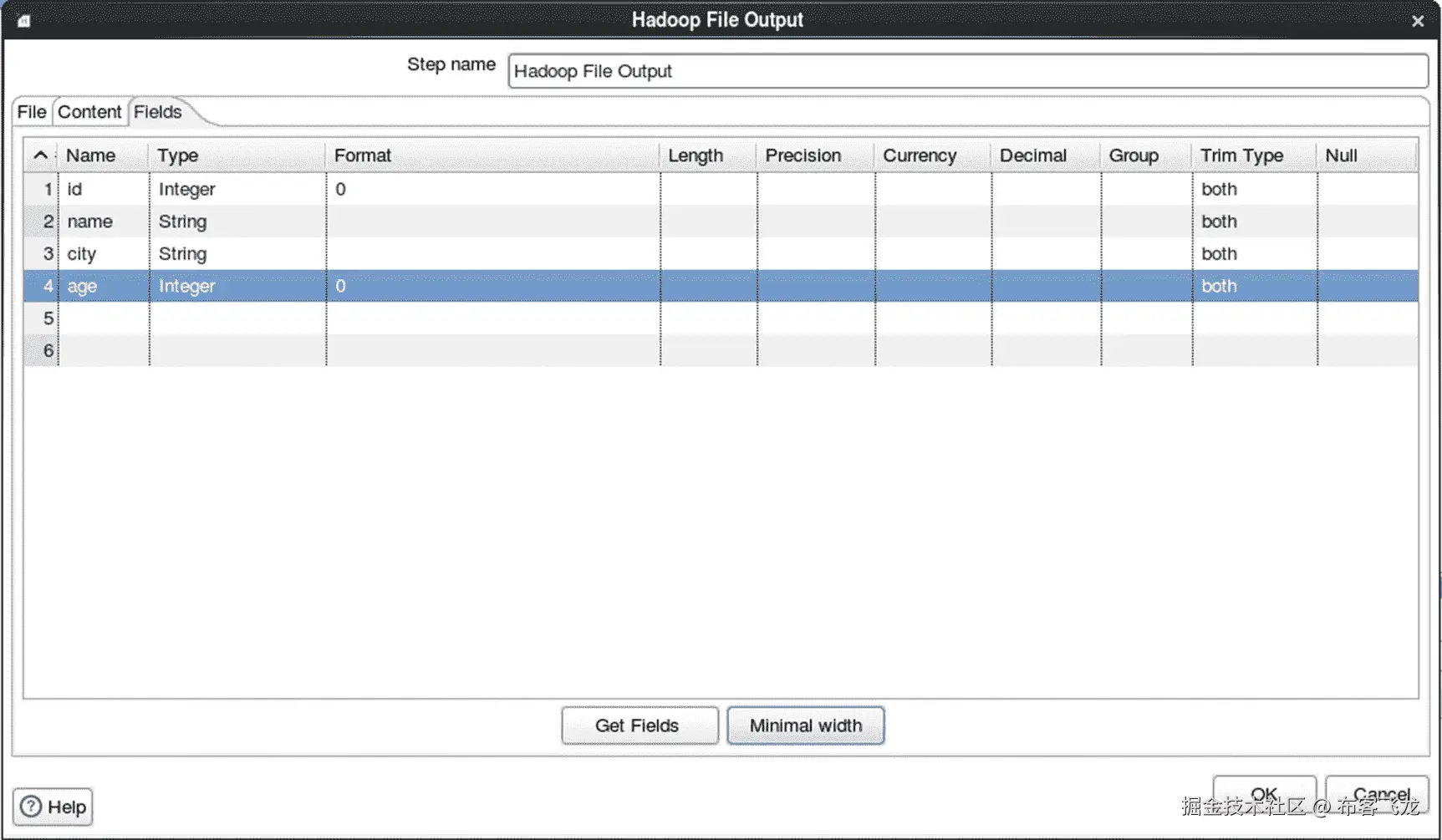Click the Trim Type column header
This screenshot has width=1442, height=840.
(x=1254, y=155)
